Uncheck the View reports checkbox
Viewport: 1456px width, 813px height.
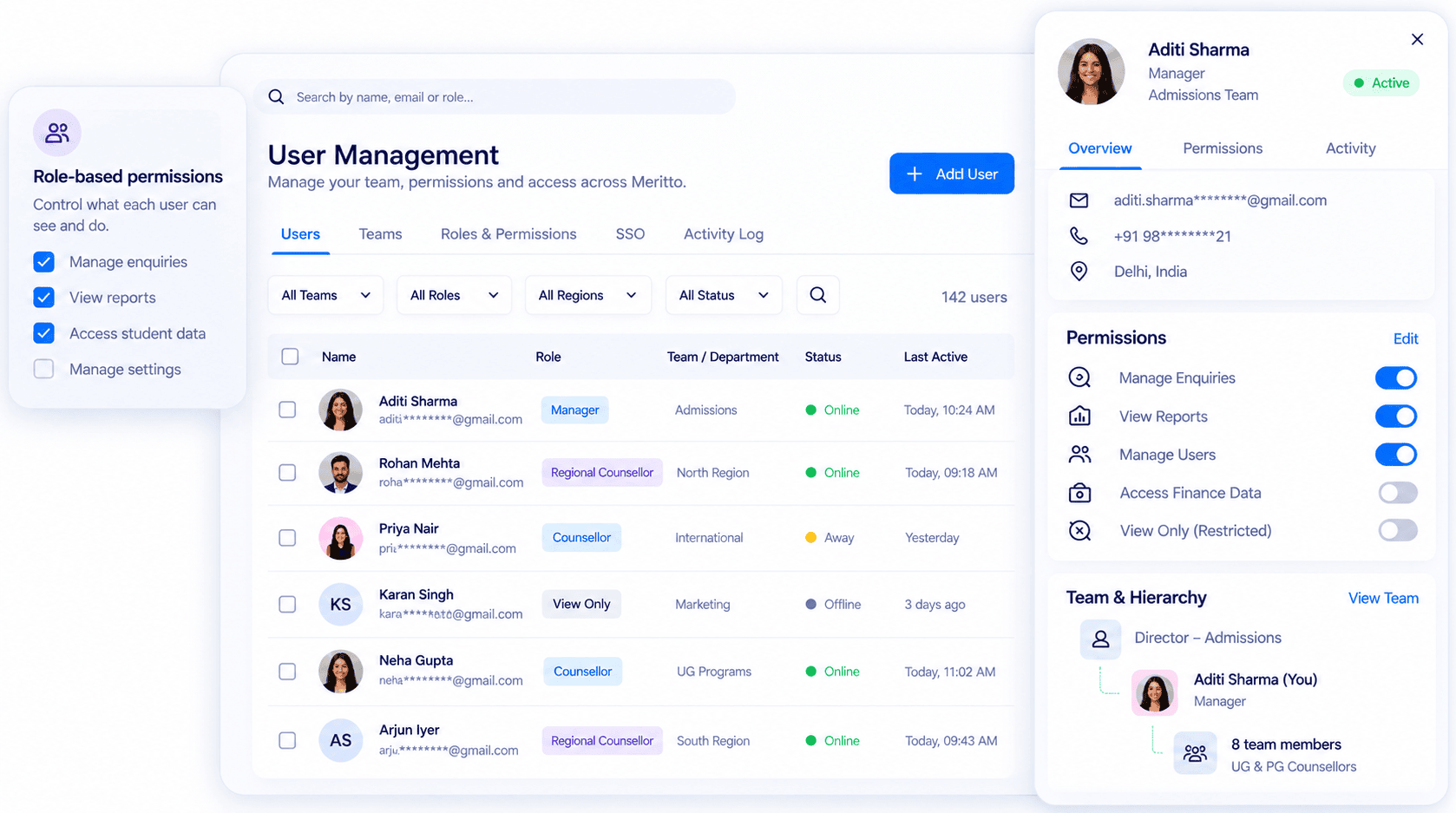(x=43, y=298)
